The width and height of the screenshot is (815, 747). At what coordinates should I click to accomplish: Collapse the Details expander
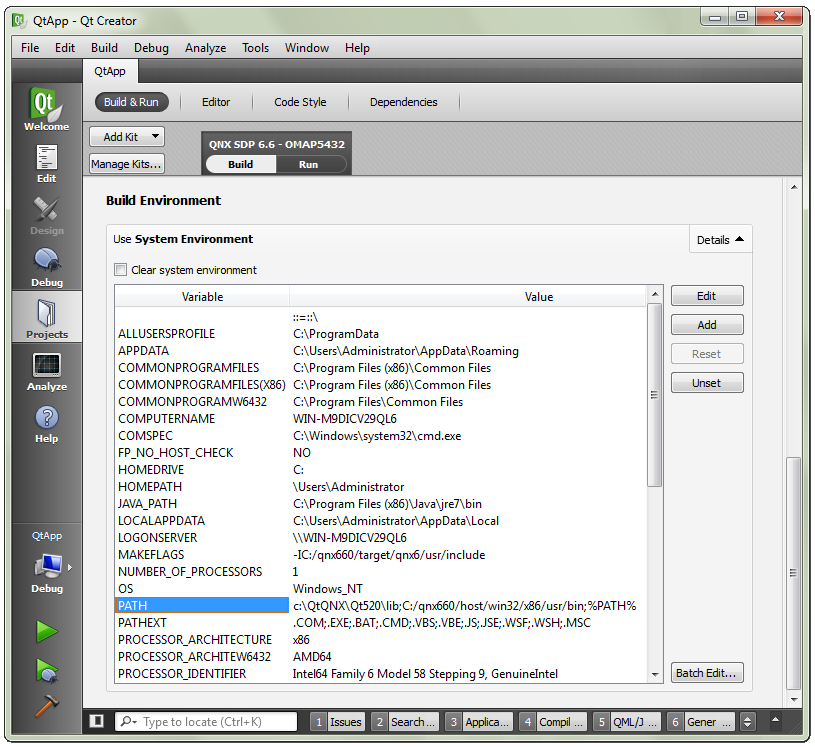pyautogui.click(x=720, y=240)
